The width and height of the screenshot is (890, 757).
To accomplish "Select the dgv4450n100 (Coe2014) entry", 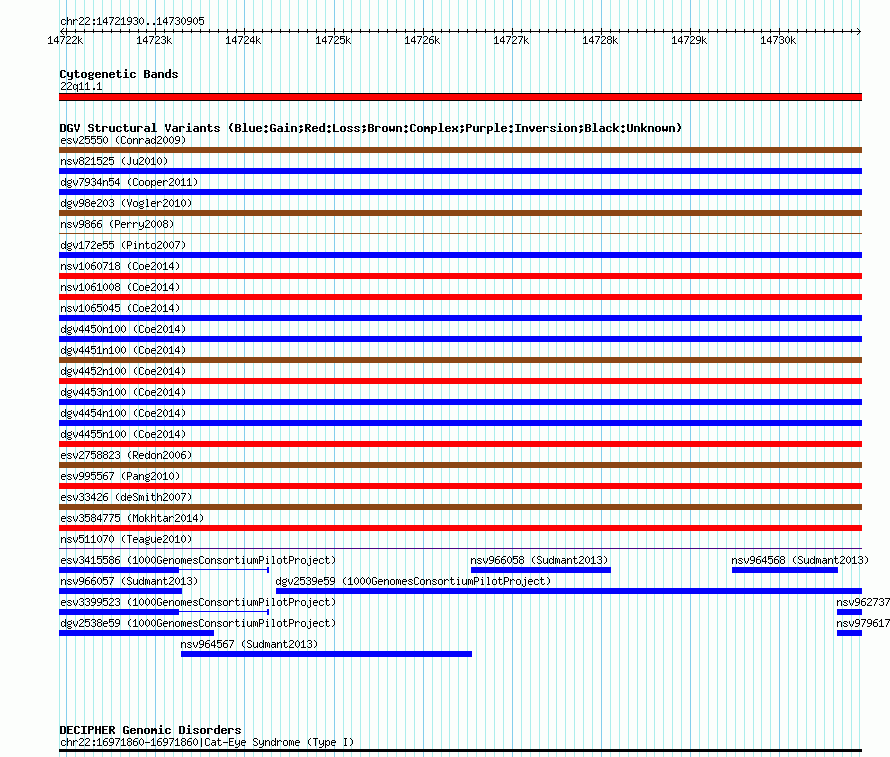I will [123, 329].
